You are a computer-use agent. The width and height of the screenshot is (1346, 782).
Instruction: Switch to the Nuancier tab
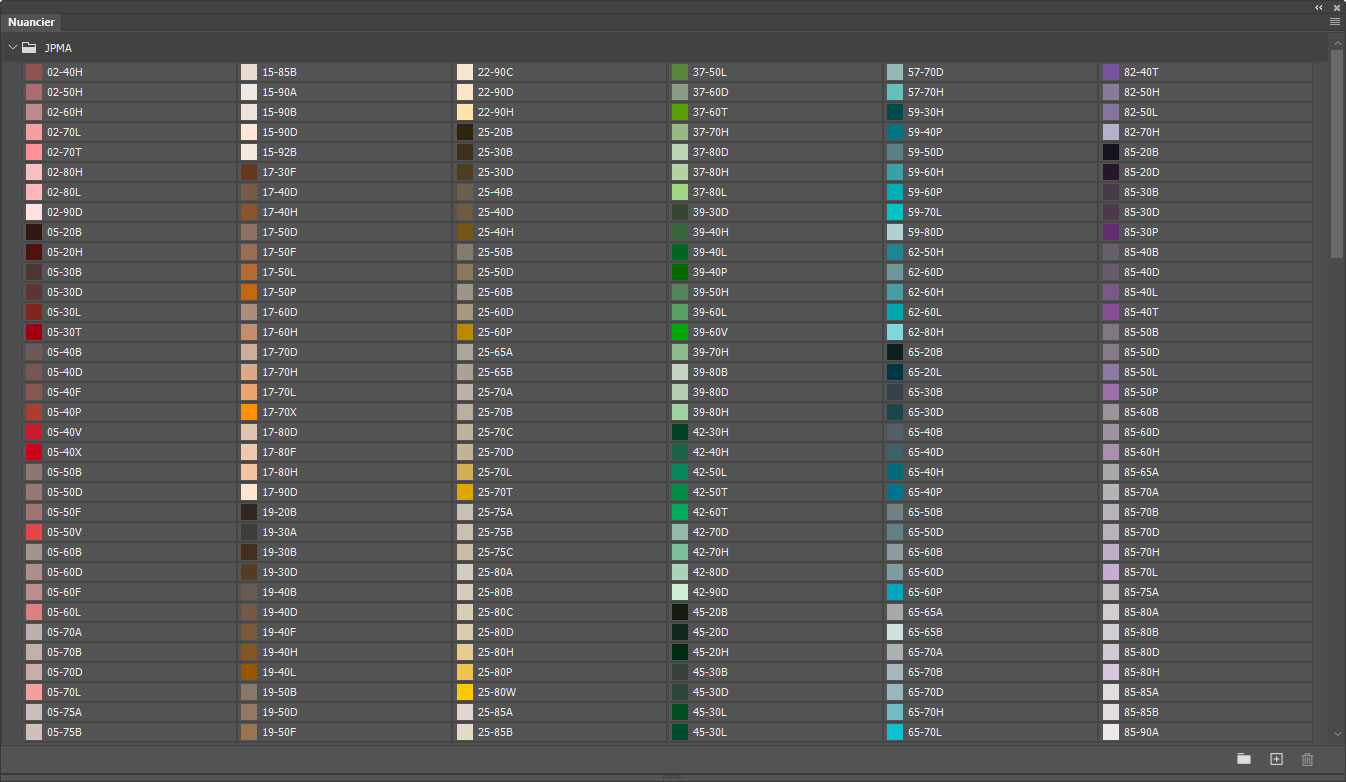point(32,22)
